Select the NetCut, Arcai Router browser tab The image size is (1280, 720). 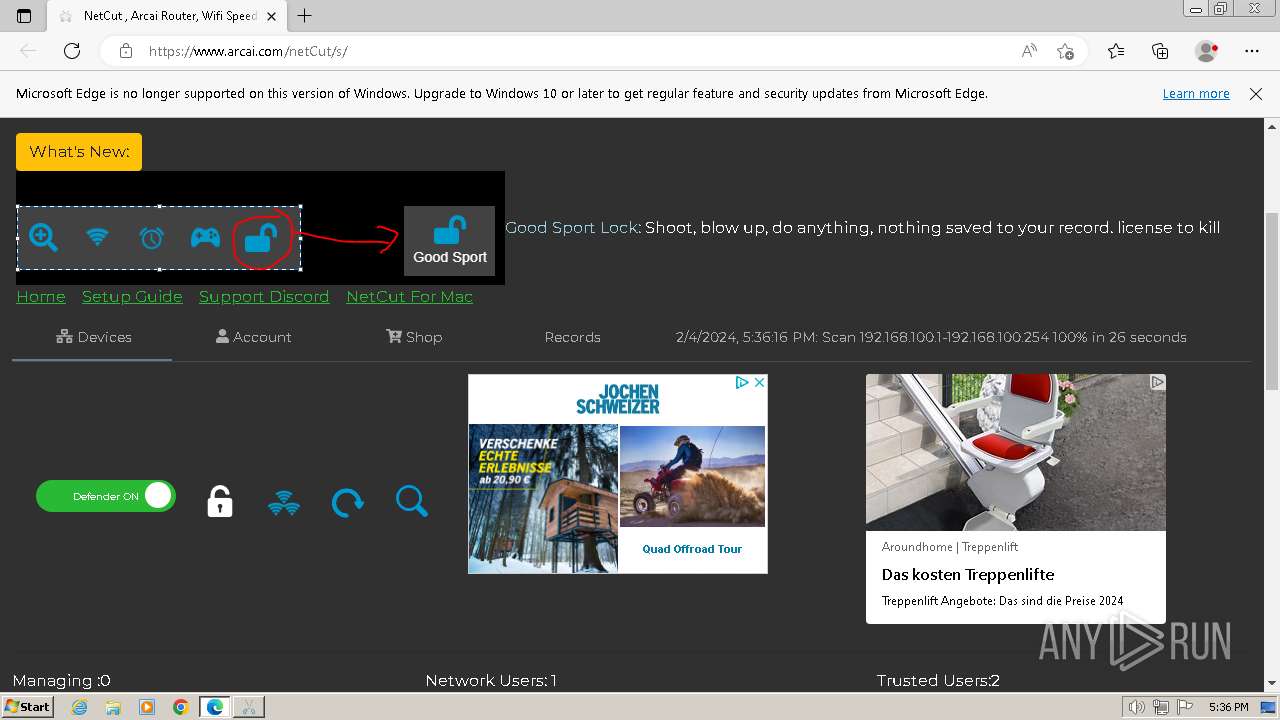[167, 16]
